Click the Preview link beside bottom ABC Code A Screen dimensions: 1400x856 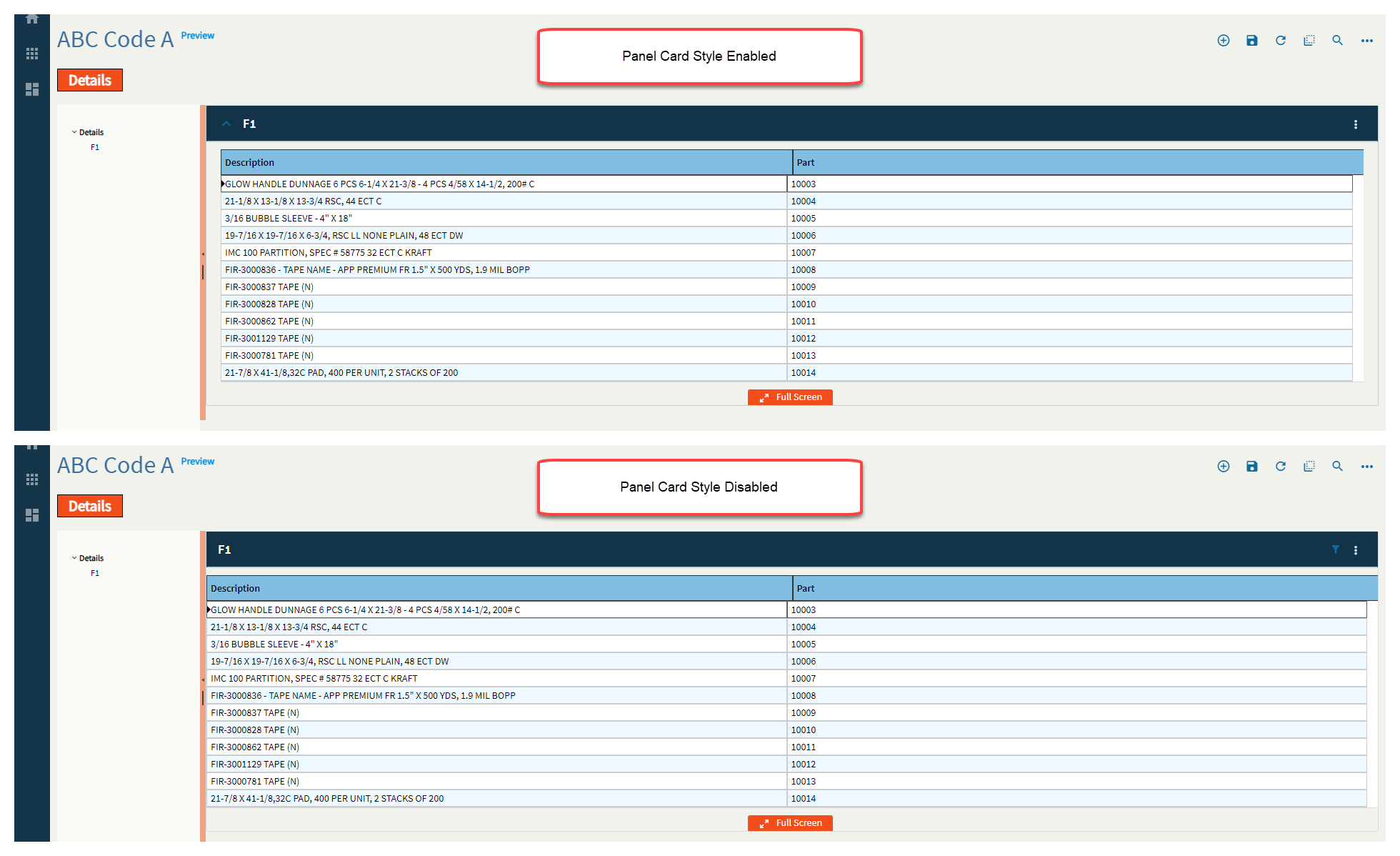pos(198,462)
